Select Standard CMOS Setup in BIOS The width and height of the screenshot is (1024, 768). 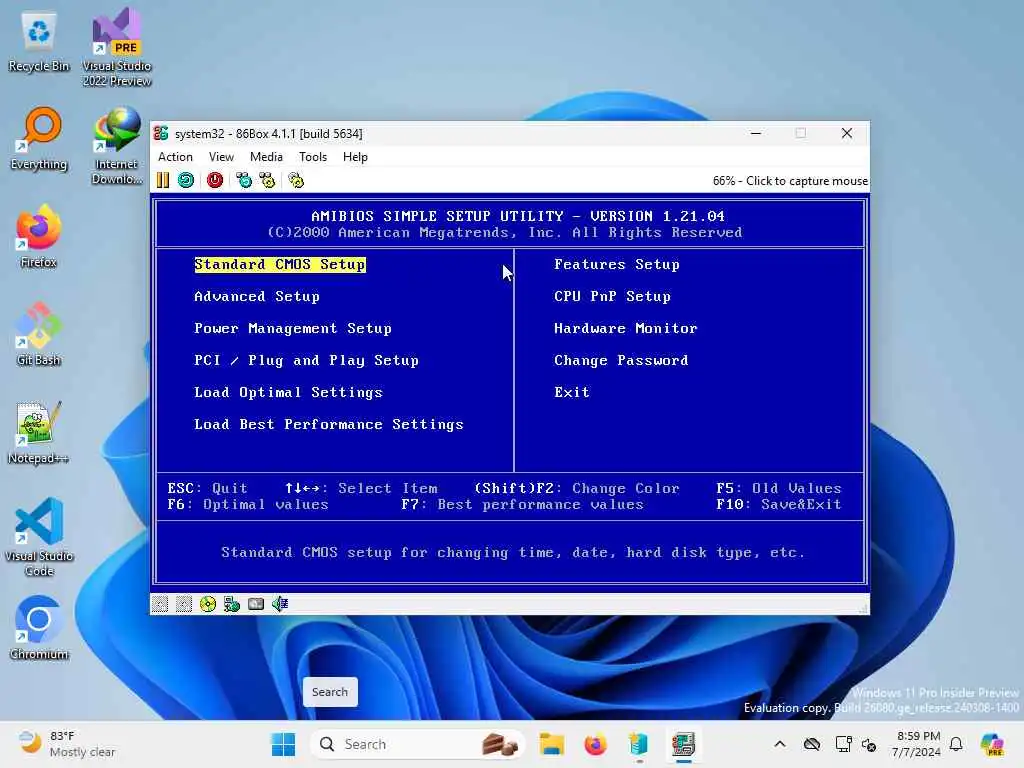[280, 264]
